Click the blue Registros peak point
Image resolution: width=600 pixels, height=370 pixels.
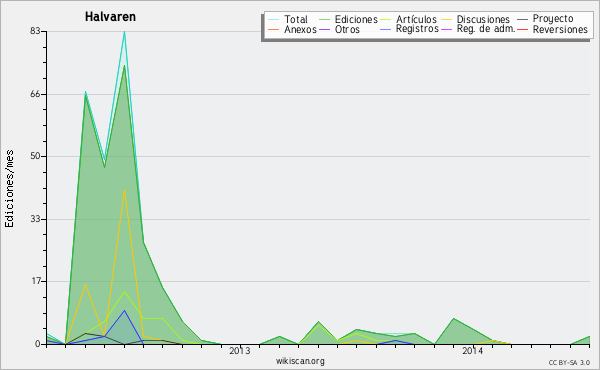pyautogui.click(x=124, y=310)
